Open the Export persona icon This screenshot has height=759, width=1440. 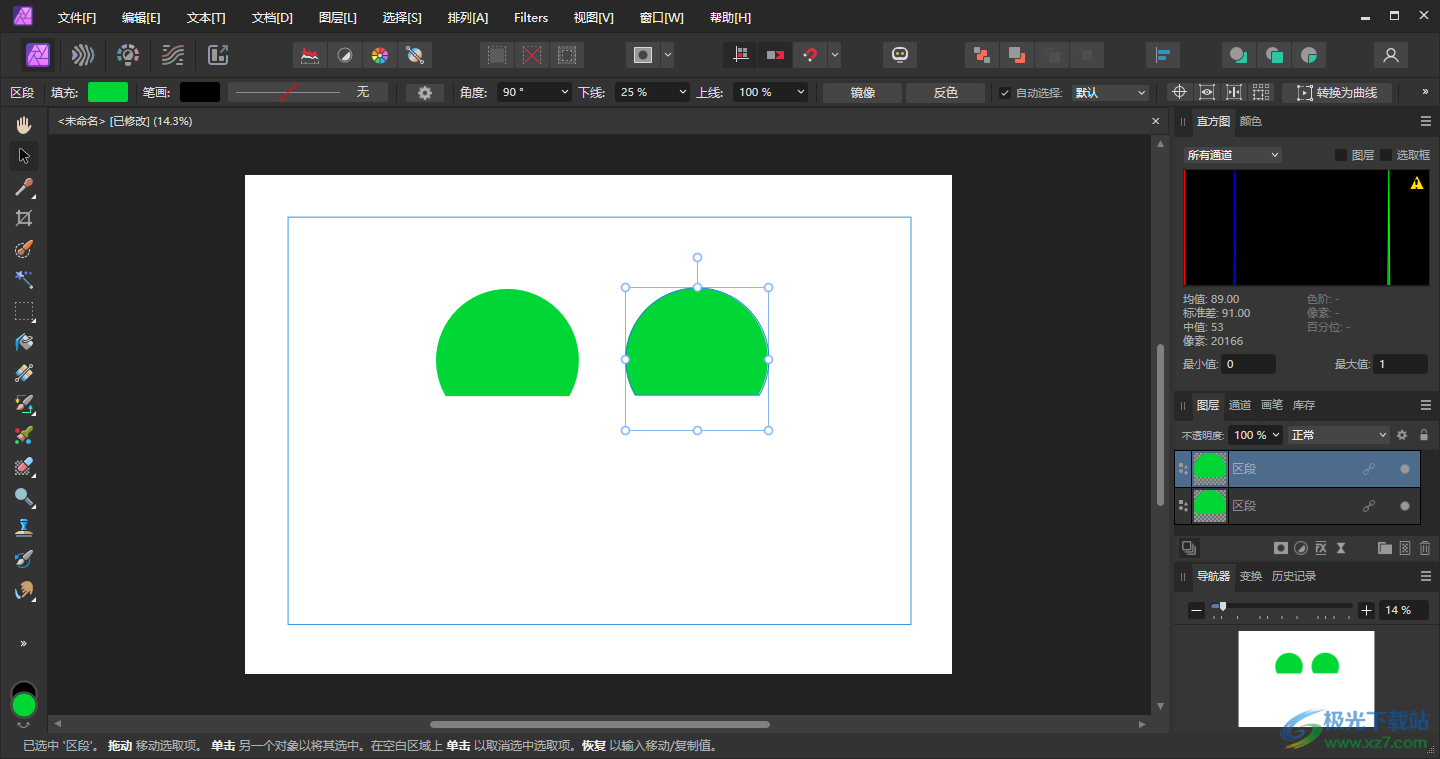(x=218, y=55)
